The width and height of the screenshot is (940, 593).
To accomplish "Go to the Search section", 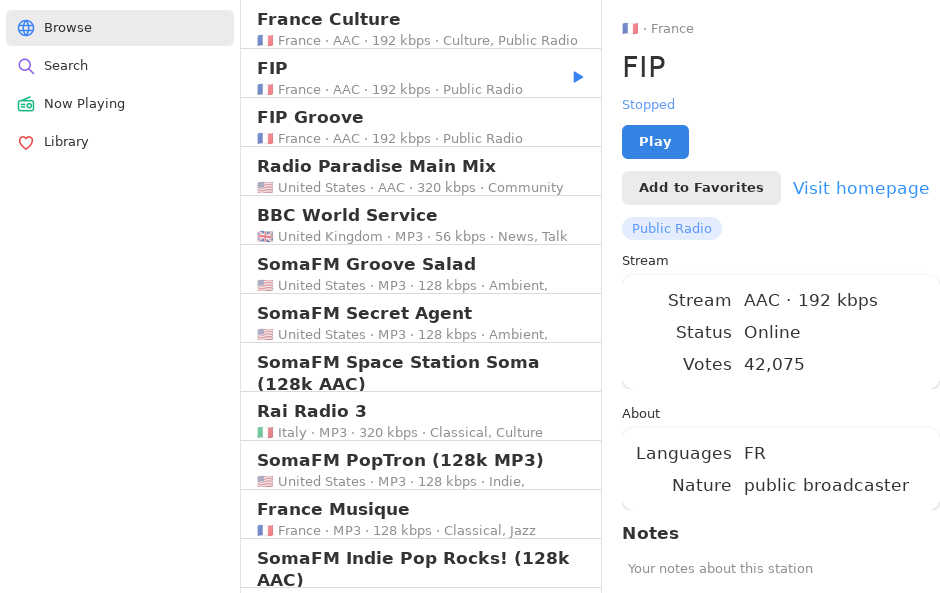I will [120, 66].
